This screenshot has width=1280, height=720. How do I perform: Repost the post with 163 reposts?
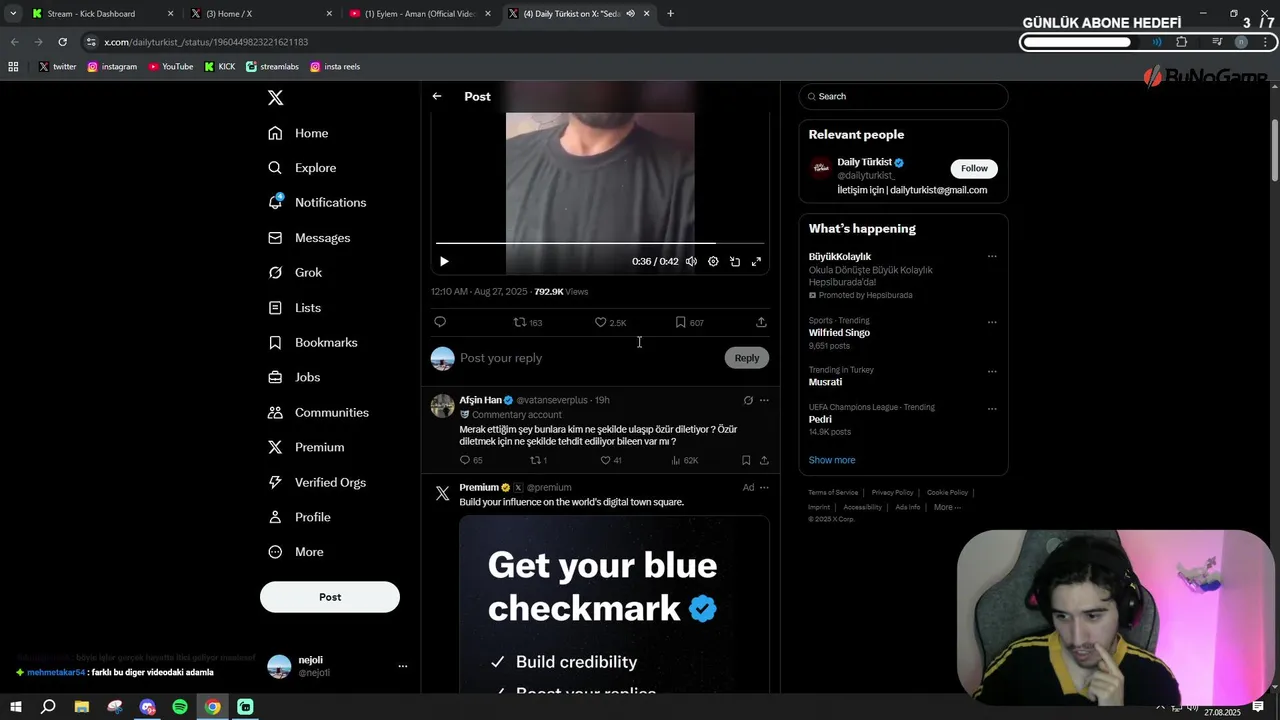527,322
